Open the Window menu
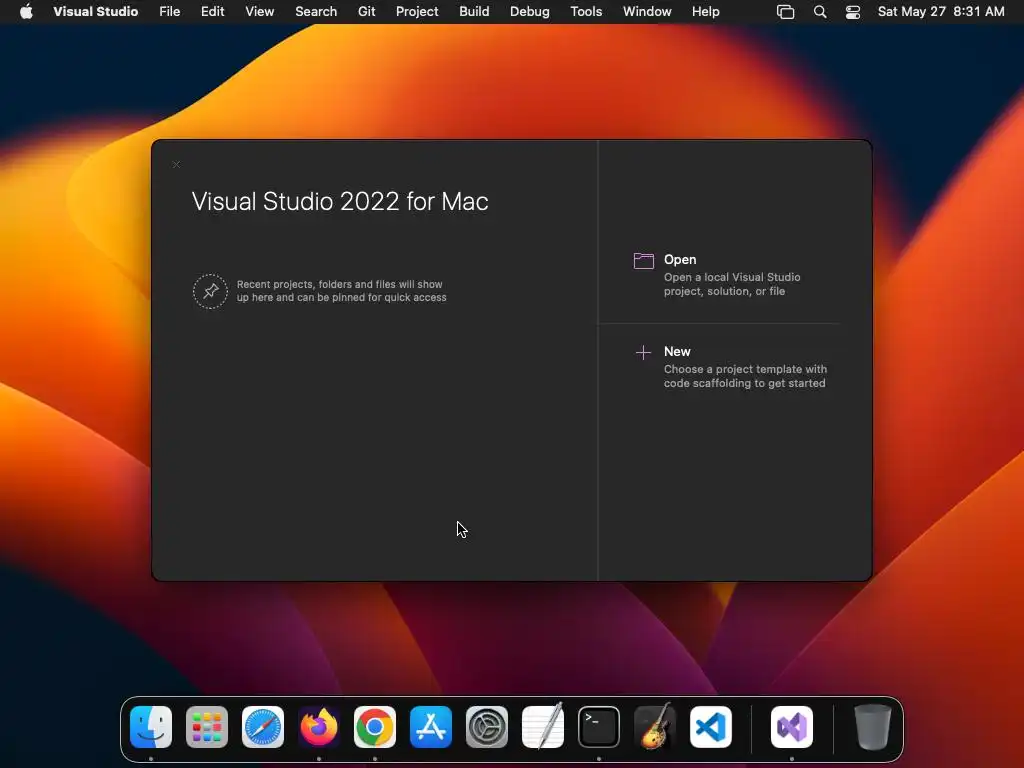Viewport: 1024px width, 768px height. [x=647, y=12]
